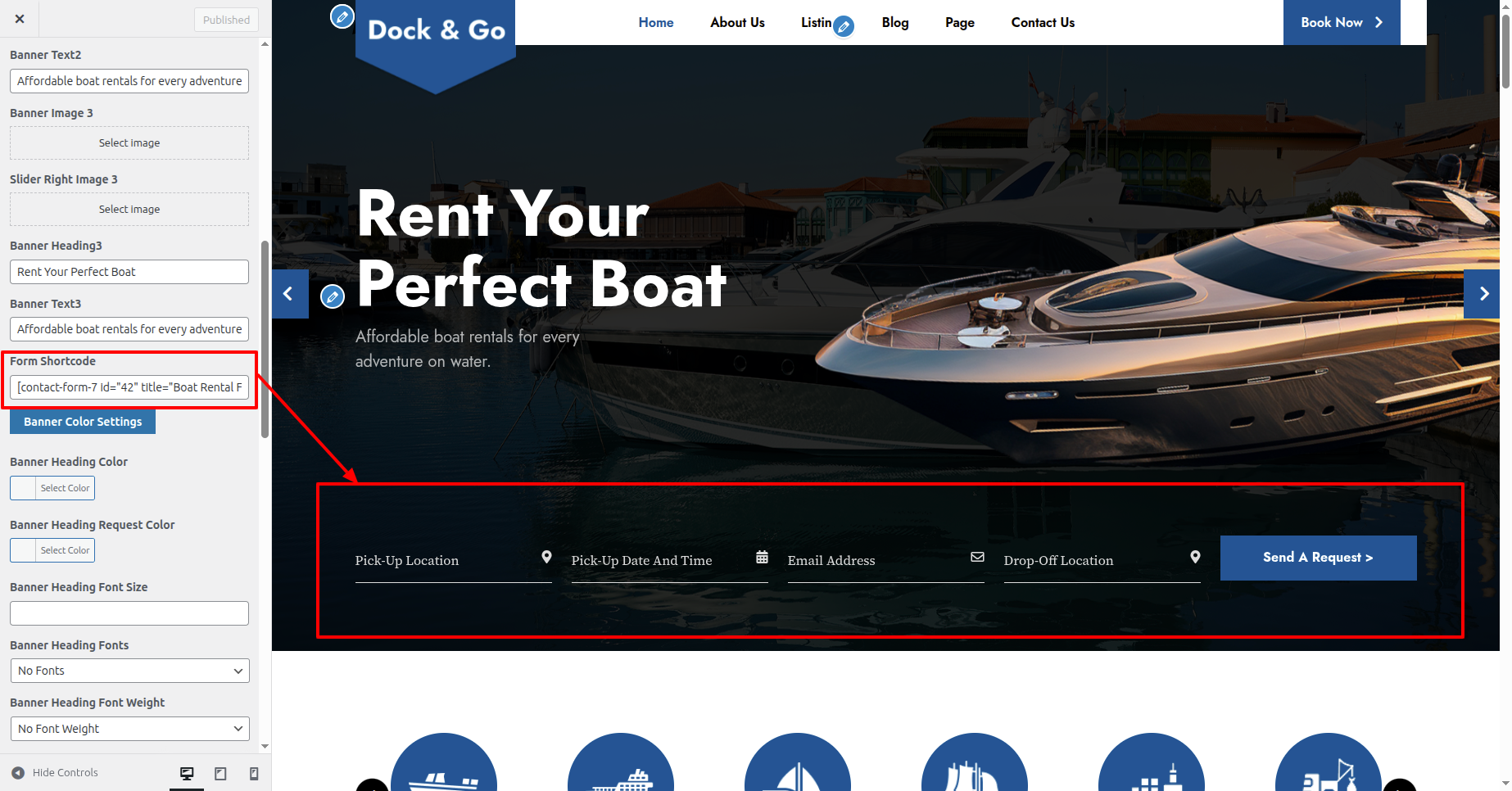Select Image for Banner Image 3
The image size is (1512, 791).
point(129,142)
